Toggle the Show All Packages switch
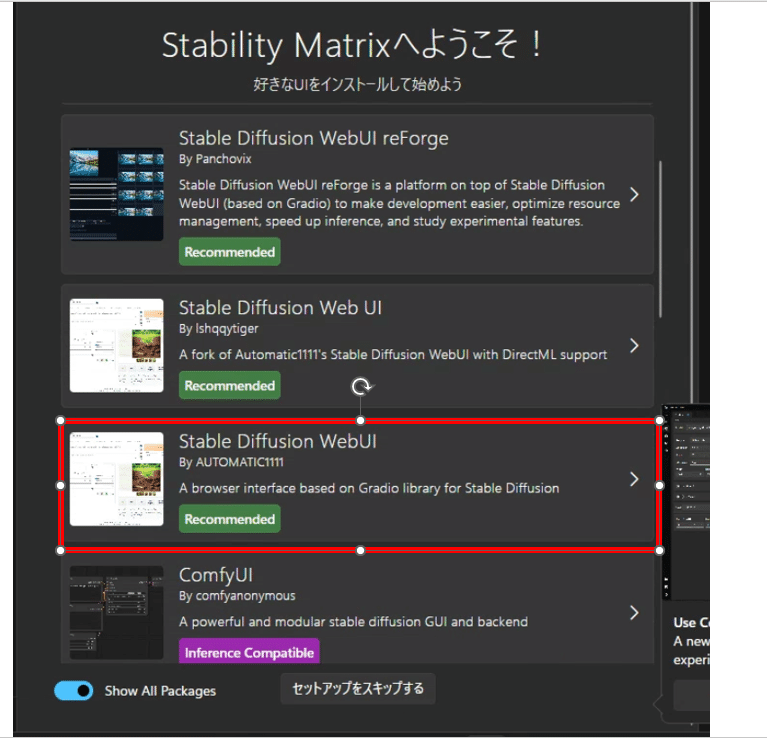Viewport: 767px width, 738px height. 73,691
